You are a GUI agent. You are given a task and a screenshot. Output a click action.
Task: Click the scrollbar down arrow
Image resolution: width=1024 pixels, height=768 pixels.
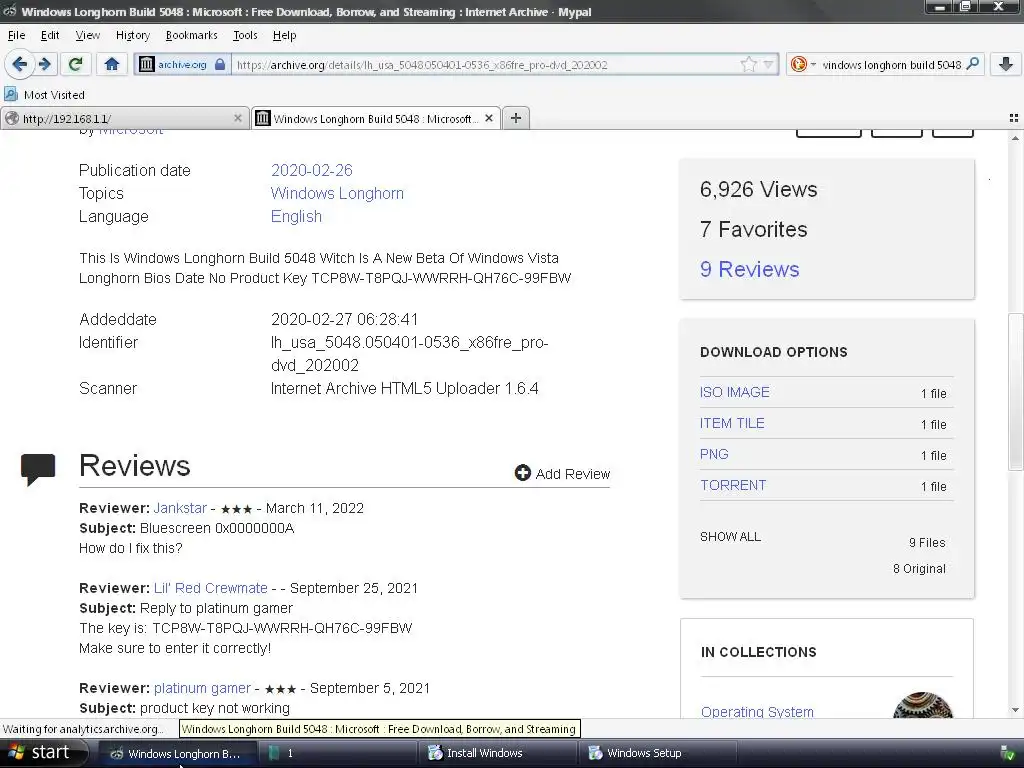(x=1016, y=710)
